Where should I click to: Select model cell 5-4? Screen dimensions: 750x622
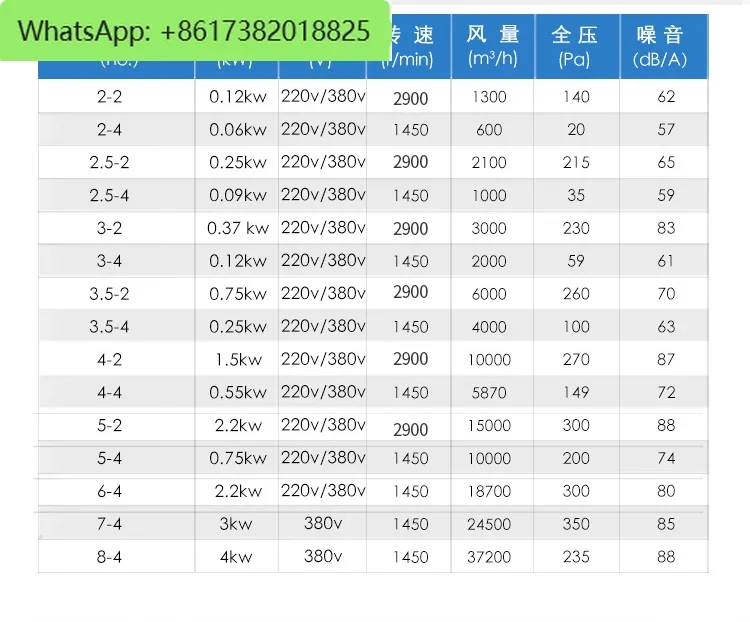(x=110, y=458)
